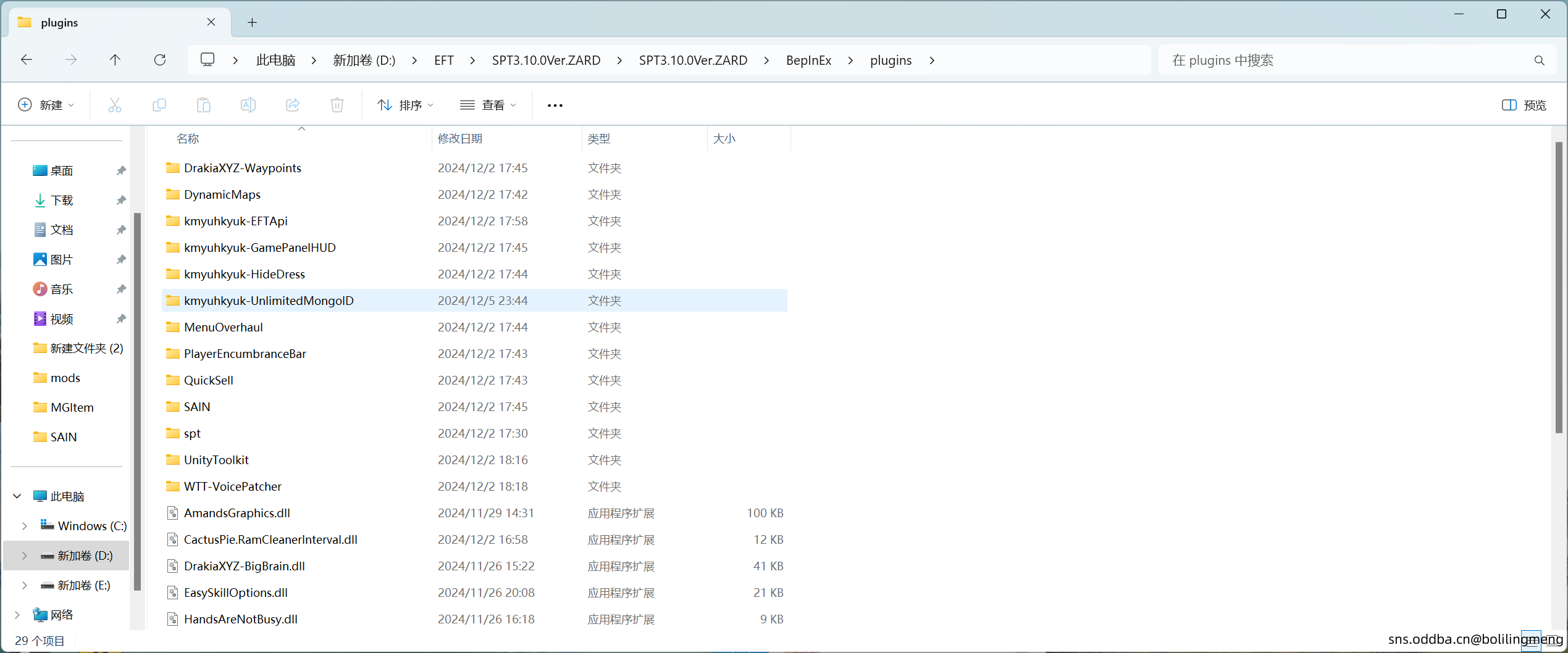Open BepInEx from the breadcrumb path
Screen dimensions: 1568x653
808,60
